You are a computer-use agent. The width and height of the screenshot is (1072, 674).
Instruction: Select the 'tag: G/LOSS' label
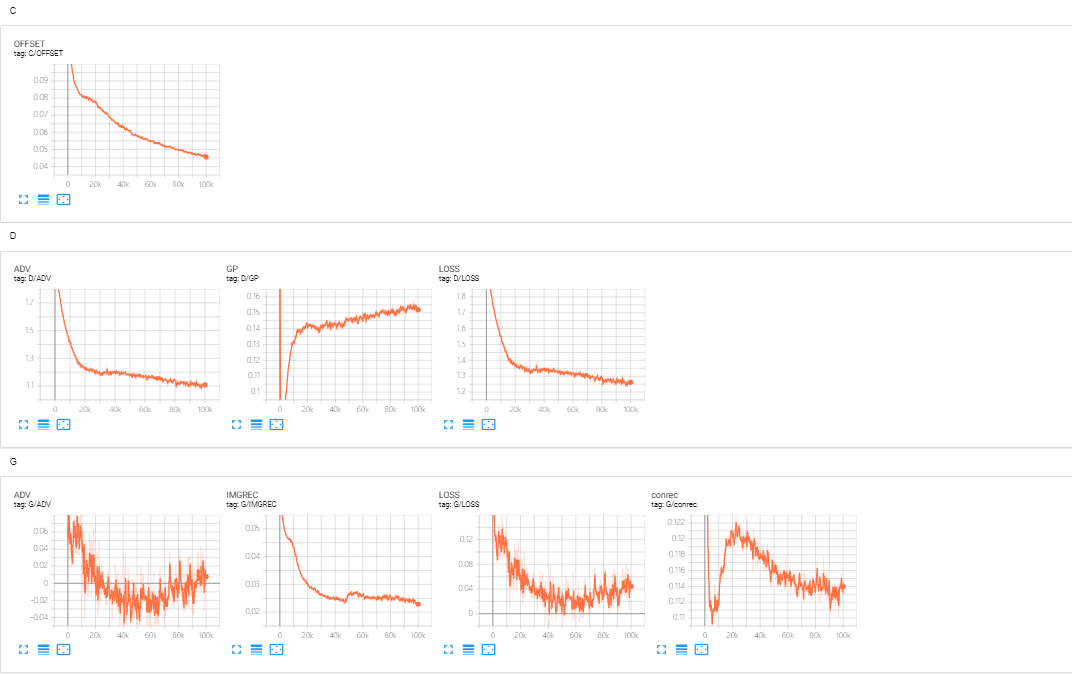(x=459, y=504)
